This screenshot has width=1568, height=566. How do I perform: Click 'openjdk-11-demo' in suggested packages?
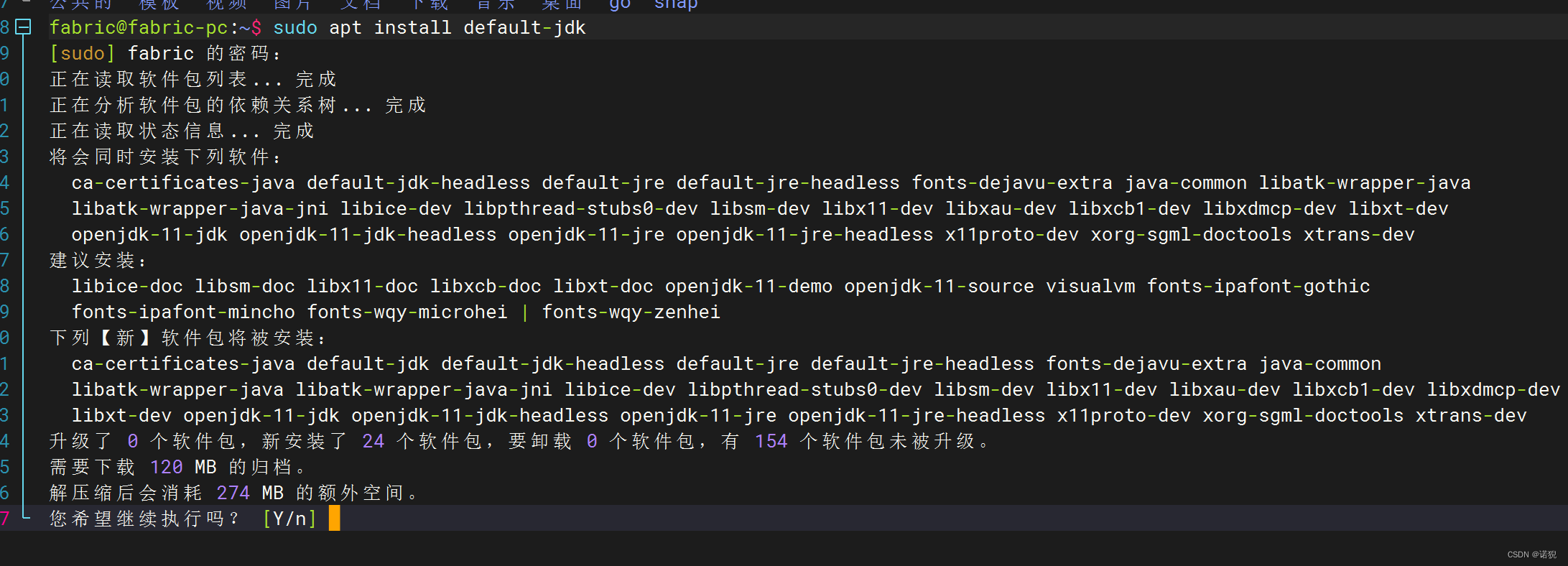[x=748, y=287]
